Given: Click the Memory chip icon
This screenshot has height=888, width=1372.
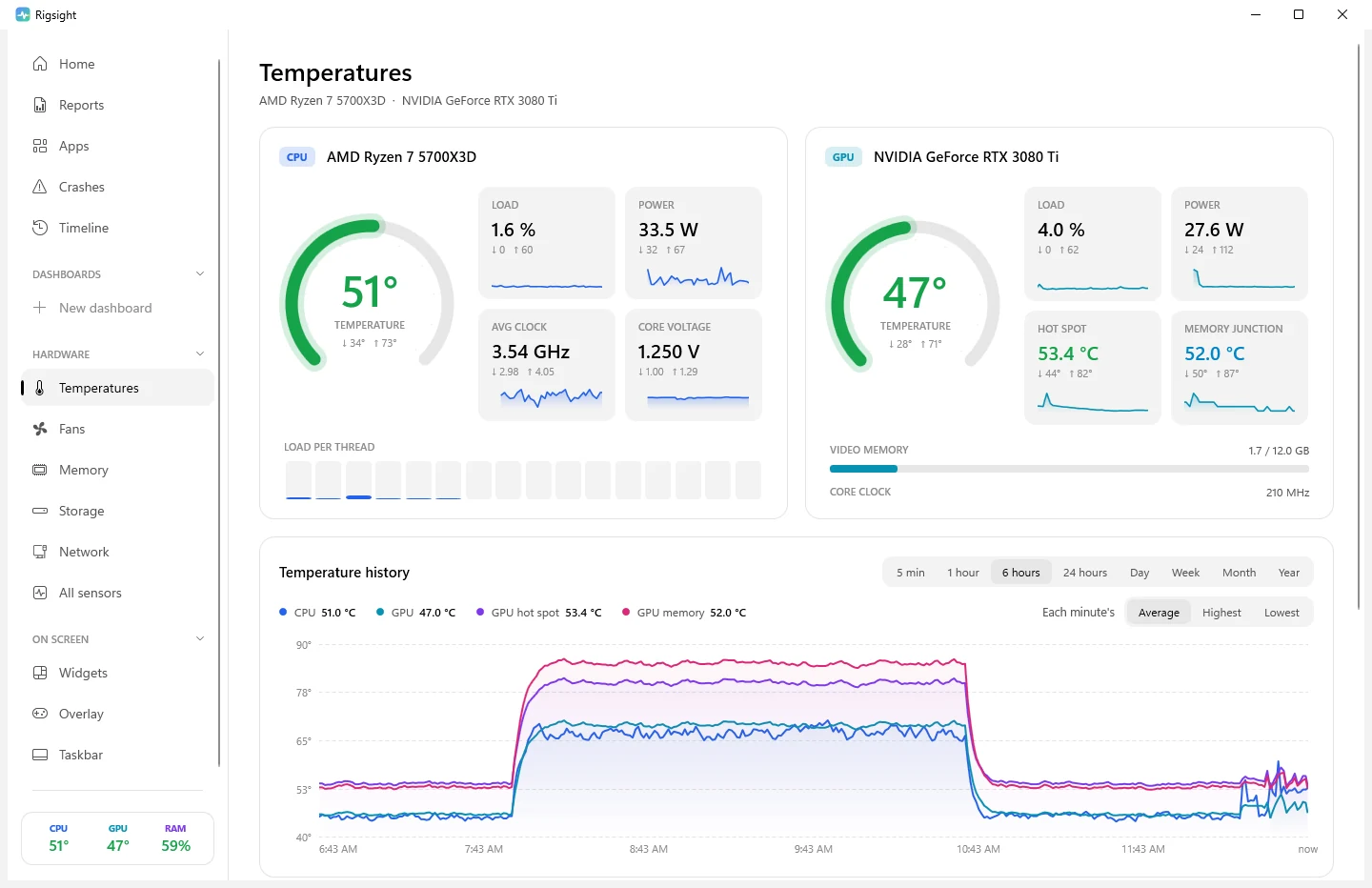Looking at the screenshot, I should [40, 470].
